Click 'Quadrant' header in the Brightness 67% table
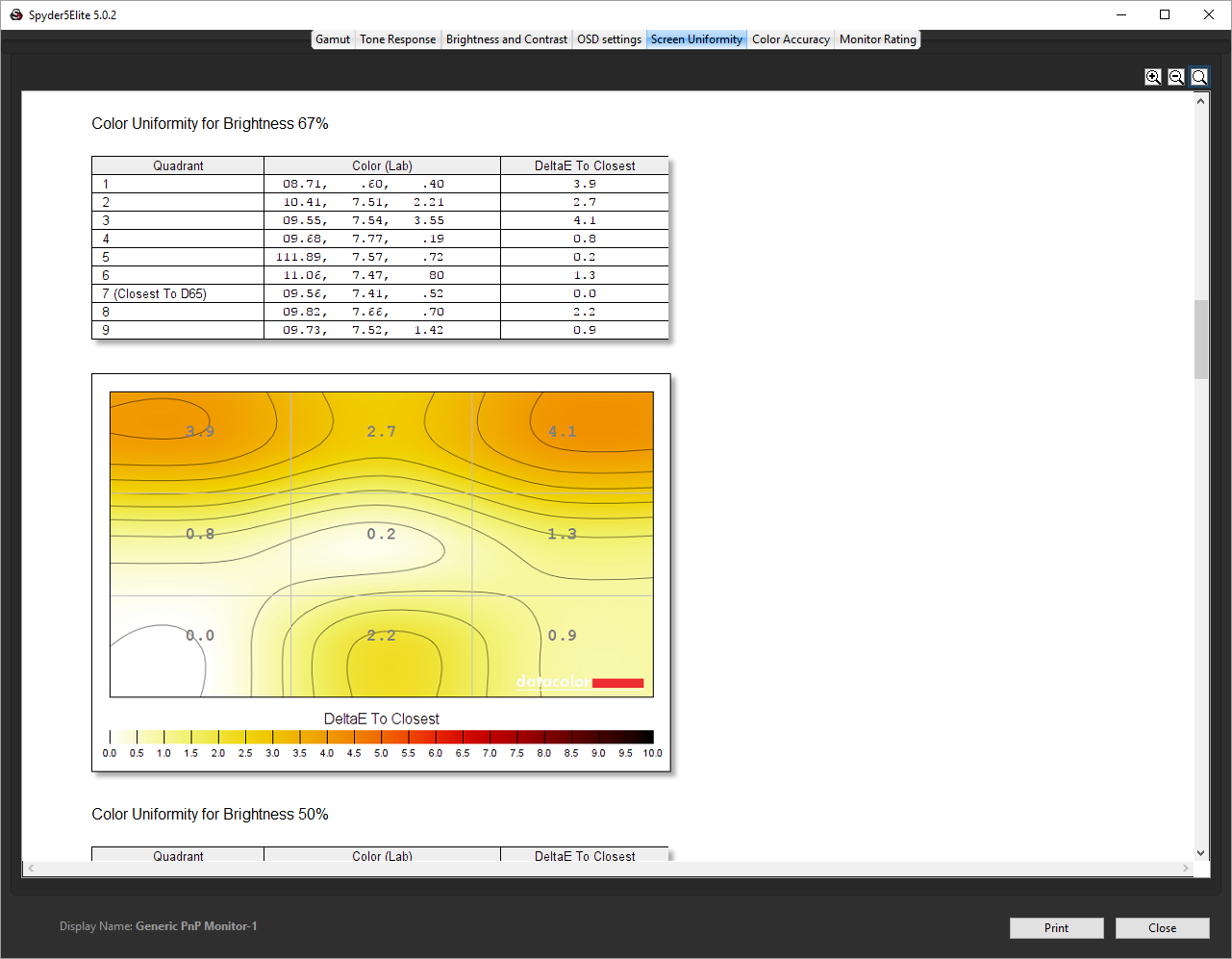The image size is (1232, 959). (x=178, y=165)
